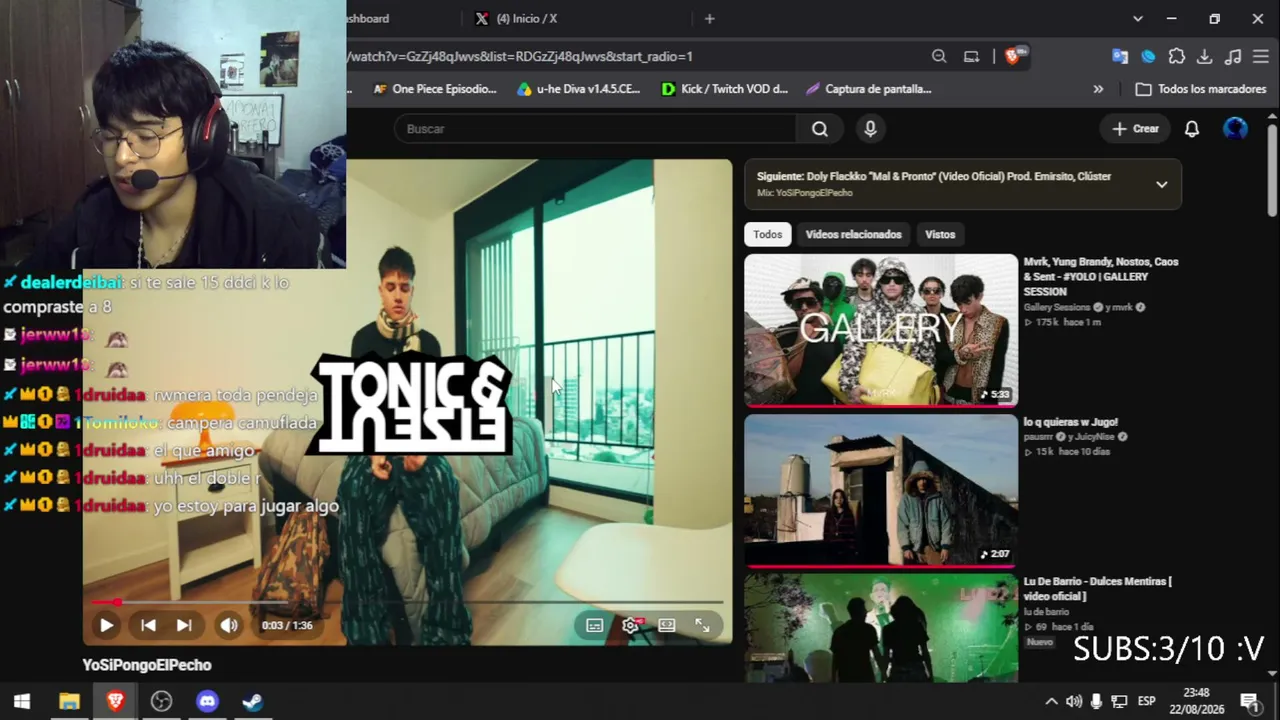Seek on the video progress bar
Image resolution: width=1280 pixels, height=720 pixels.
click(407, 602)
